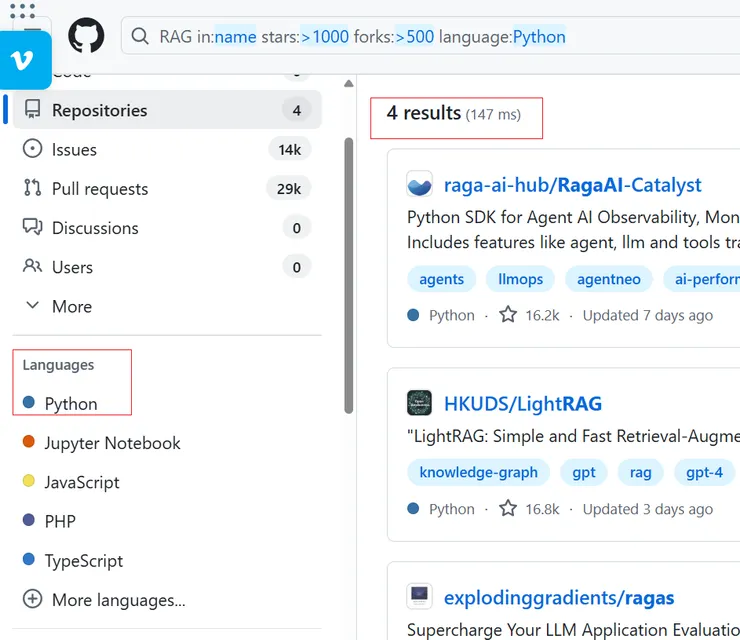This screenshot has height=640, width=740.
Task: Select the Repositories filter
Action: [99, 111]
